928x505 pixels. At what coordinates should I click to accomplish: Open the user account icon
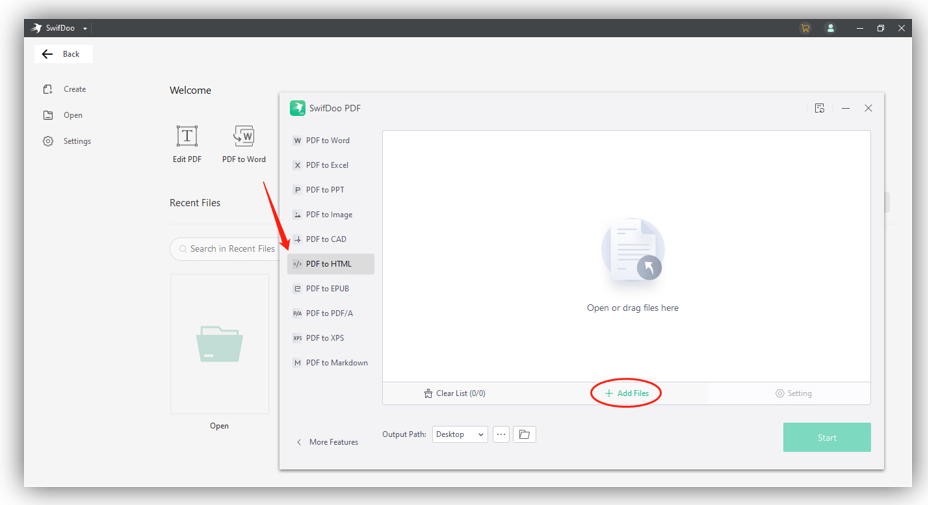(830, 28)
